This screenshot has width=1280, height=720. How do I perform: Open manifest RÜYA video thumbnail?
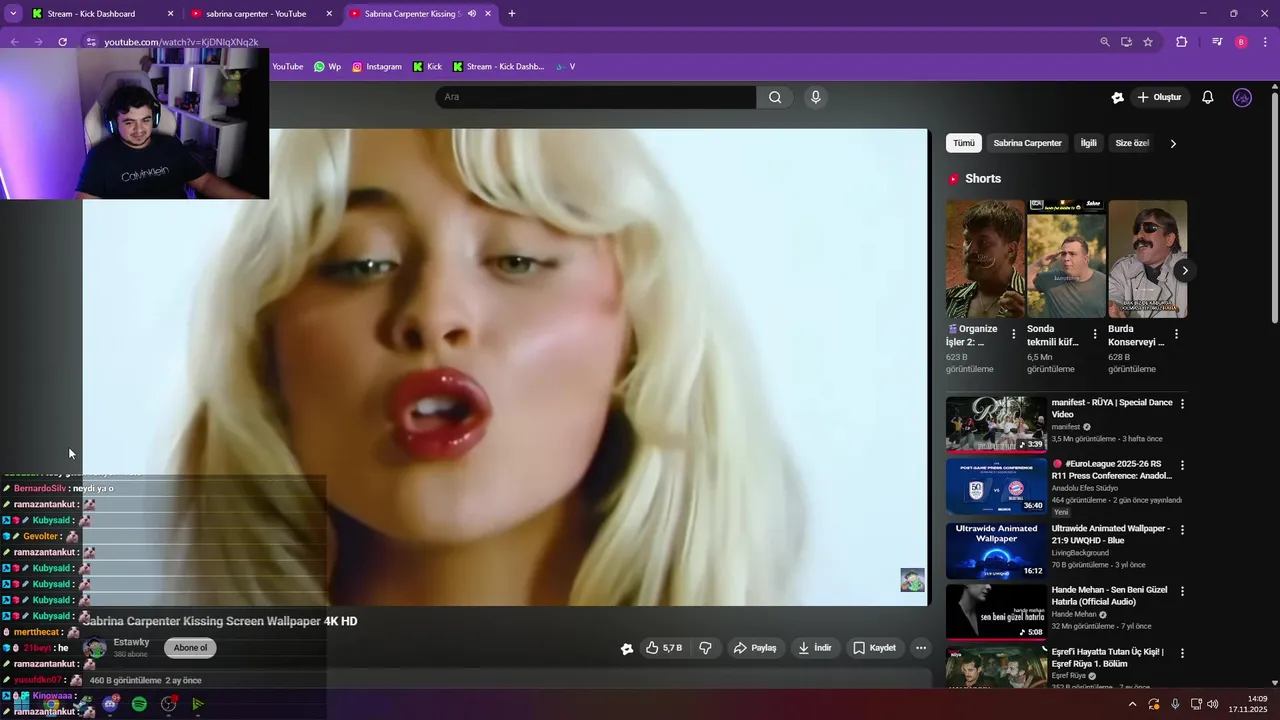point(996,425)
